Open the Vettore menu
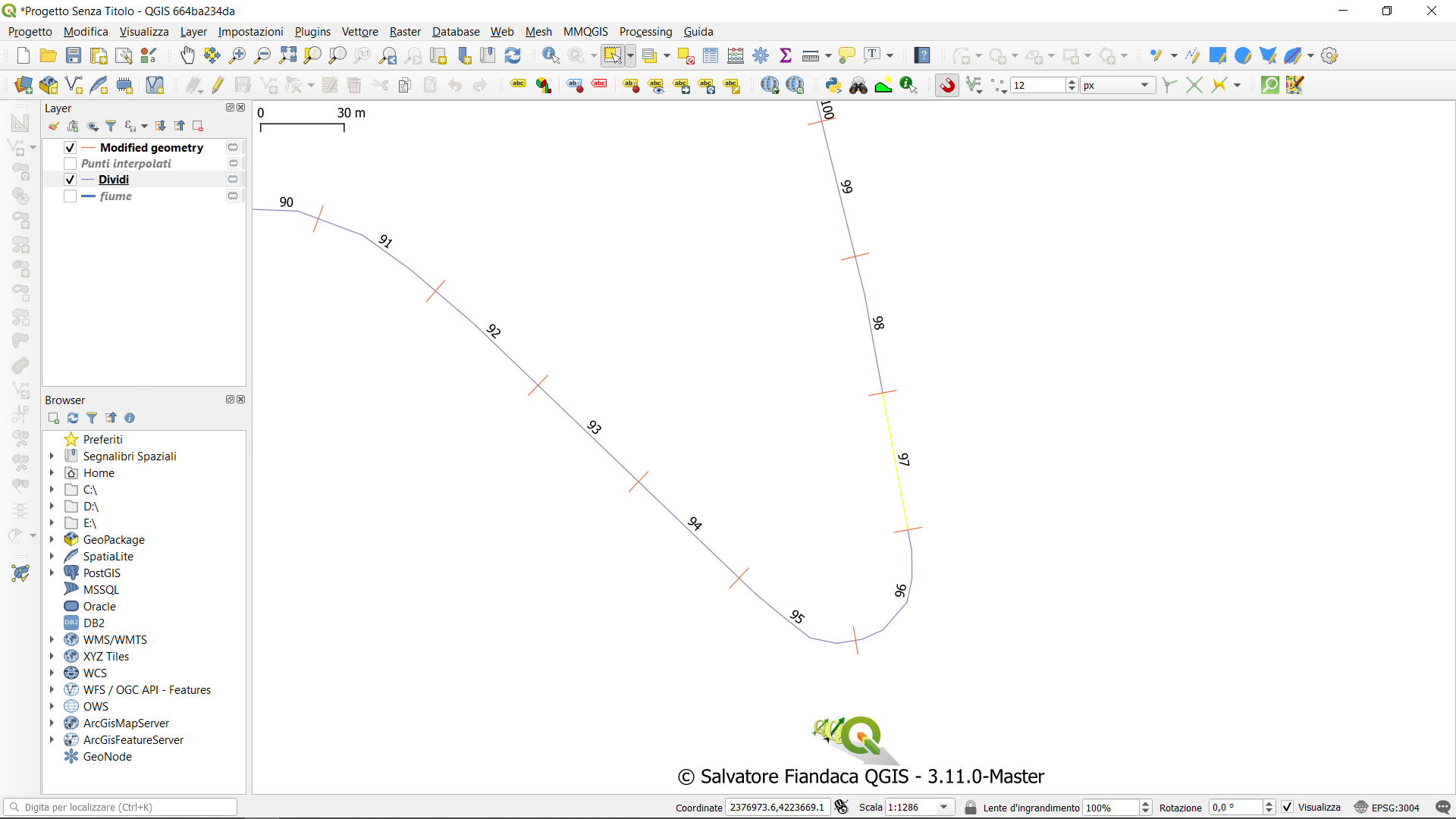Viewport: 1456px width, 819px height. point(359,31)
